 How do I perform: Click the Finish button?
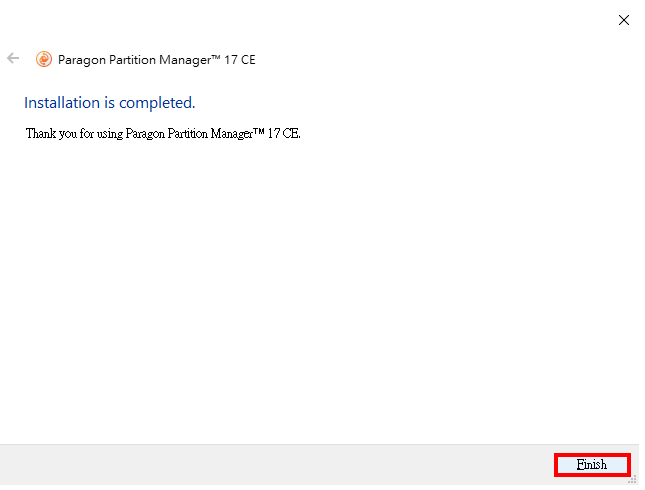click(x=592, y=465)
